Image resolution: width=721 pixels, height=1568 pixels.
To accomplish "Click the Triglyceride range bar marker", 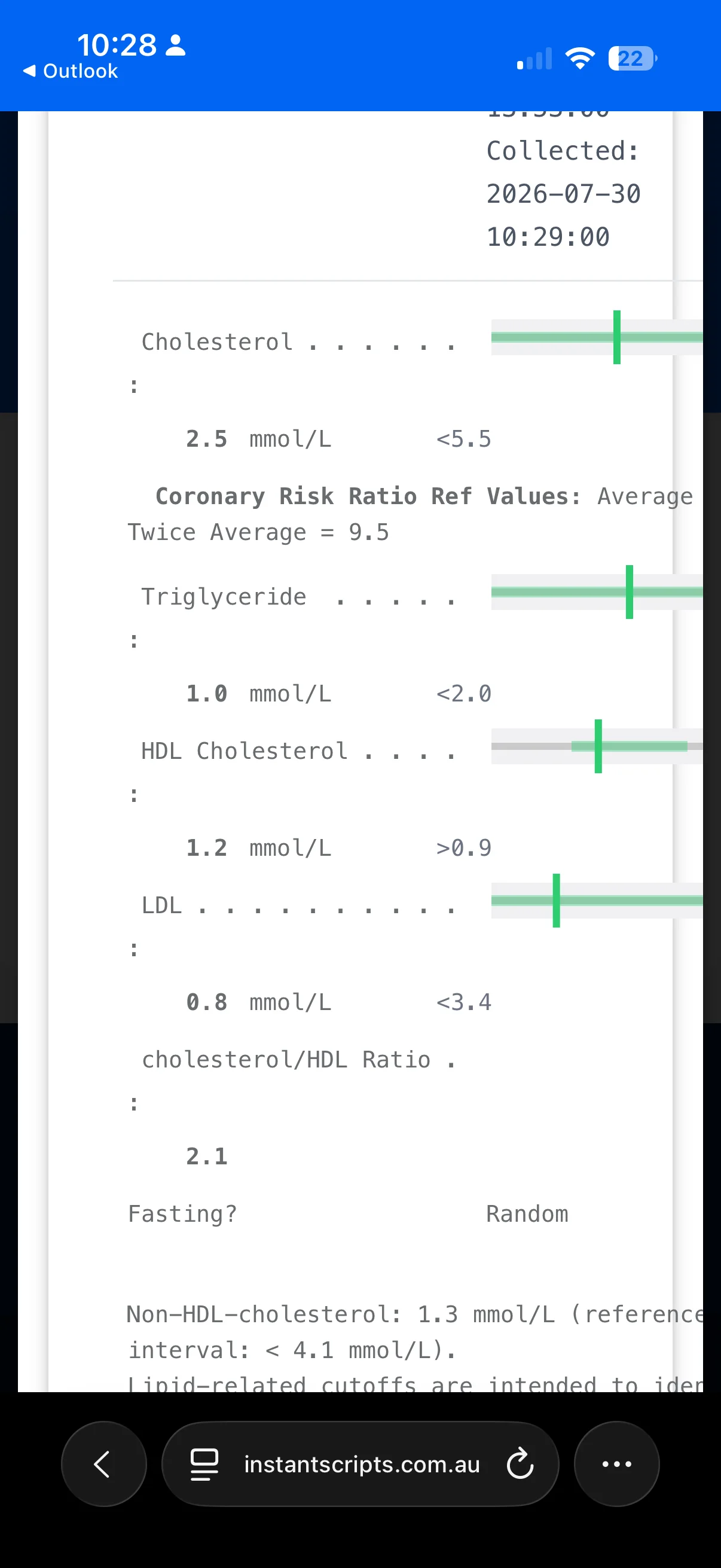I will (x=629, y=591).
